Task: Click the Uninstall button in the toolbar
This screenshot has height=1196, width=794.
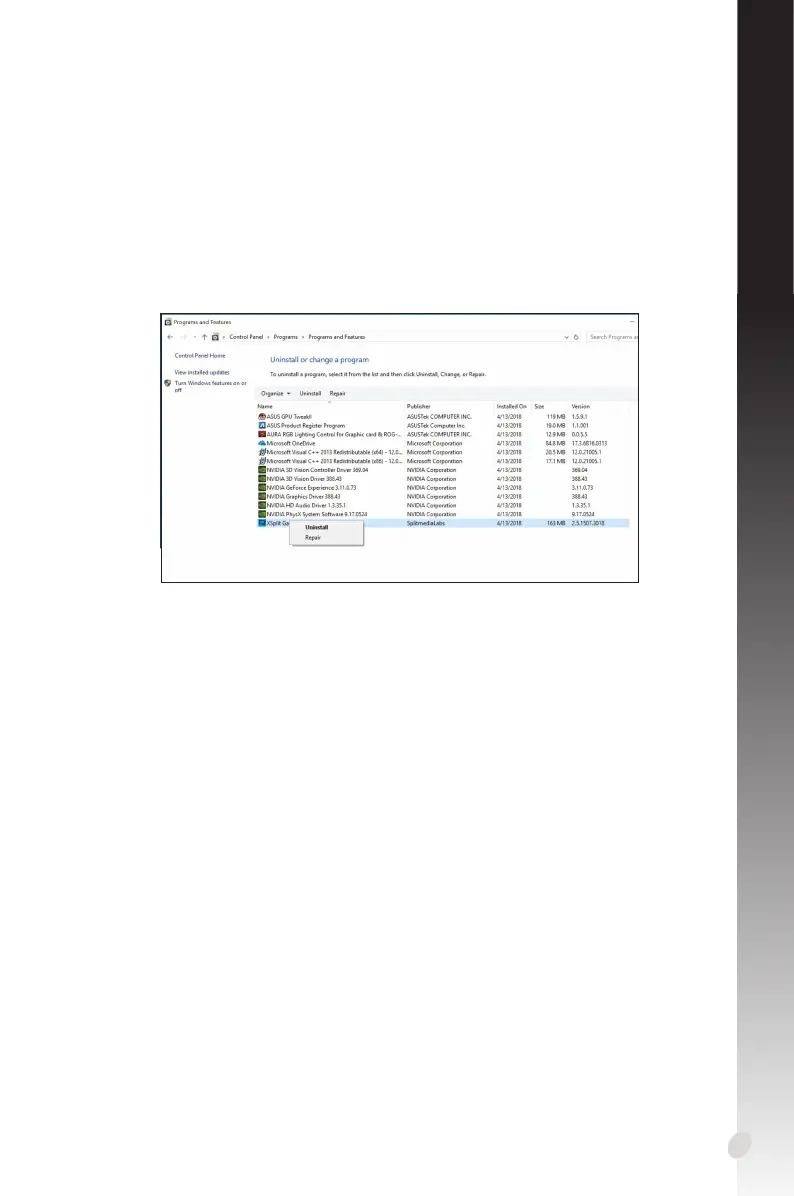Action: coord(310,394)
